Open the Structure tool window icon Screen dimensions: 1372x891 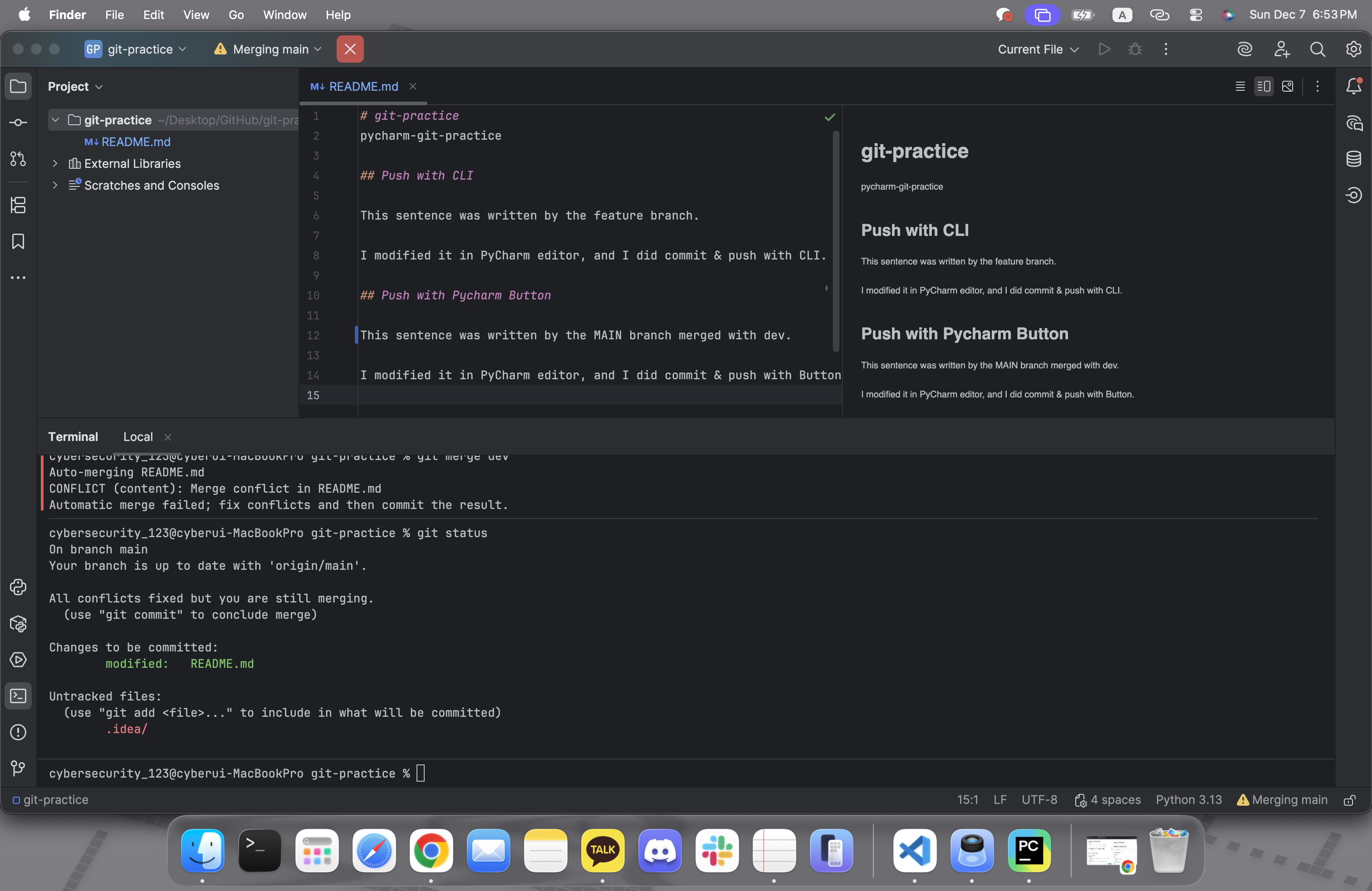[x=18, y=205]
